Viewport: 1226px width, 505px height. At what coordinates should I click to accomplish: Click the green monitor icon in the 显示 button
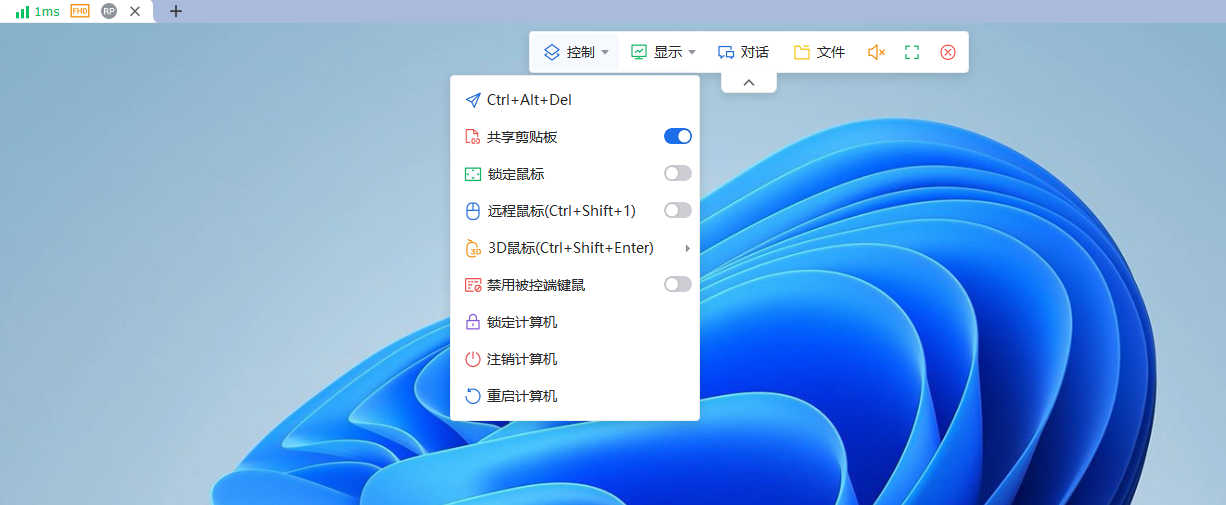(638, 52)
